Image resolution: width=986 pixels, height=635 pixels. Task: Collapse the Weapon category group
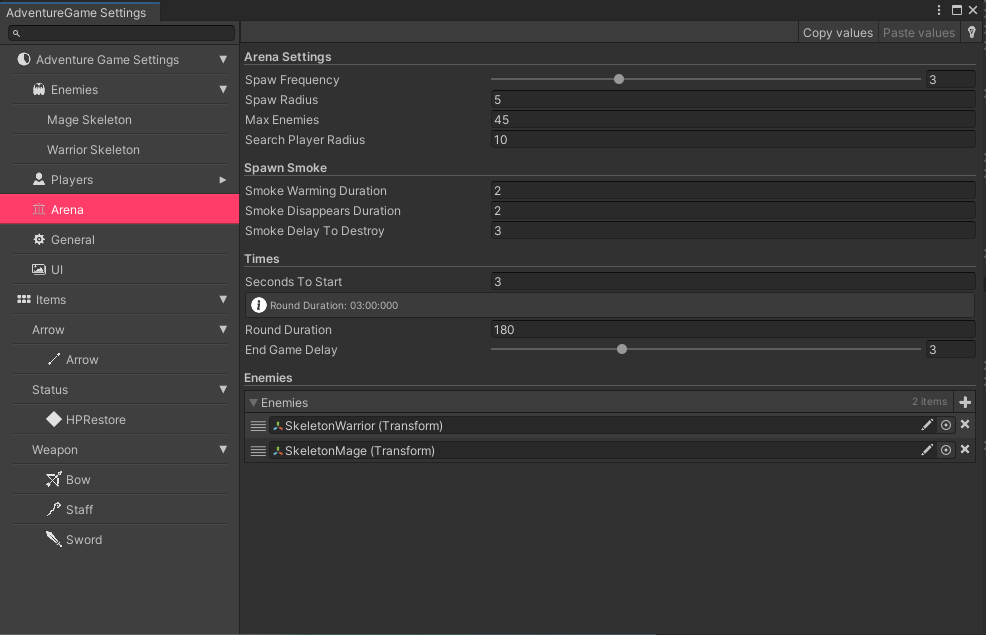(x=223, y=450)
